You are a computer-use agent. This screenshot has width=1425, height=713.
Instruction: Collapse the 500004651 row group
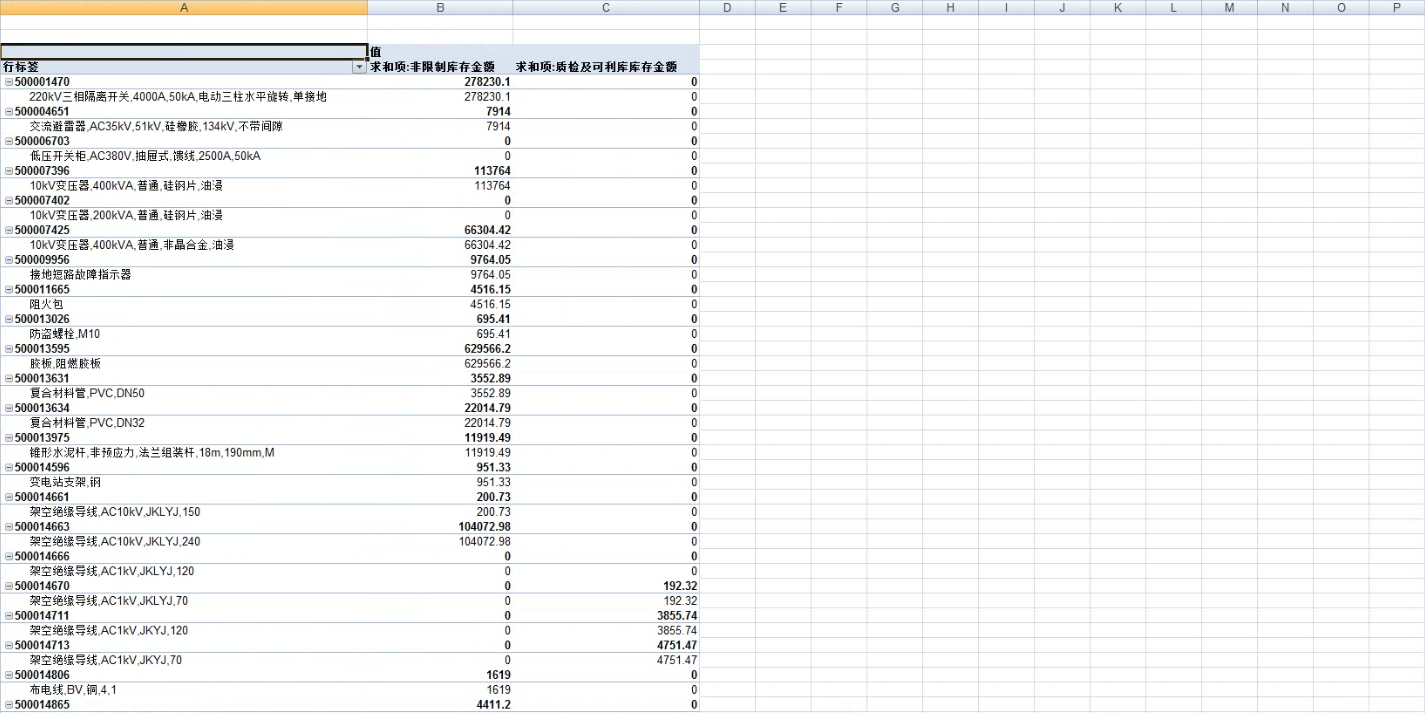pos(9,112)
